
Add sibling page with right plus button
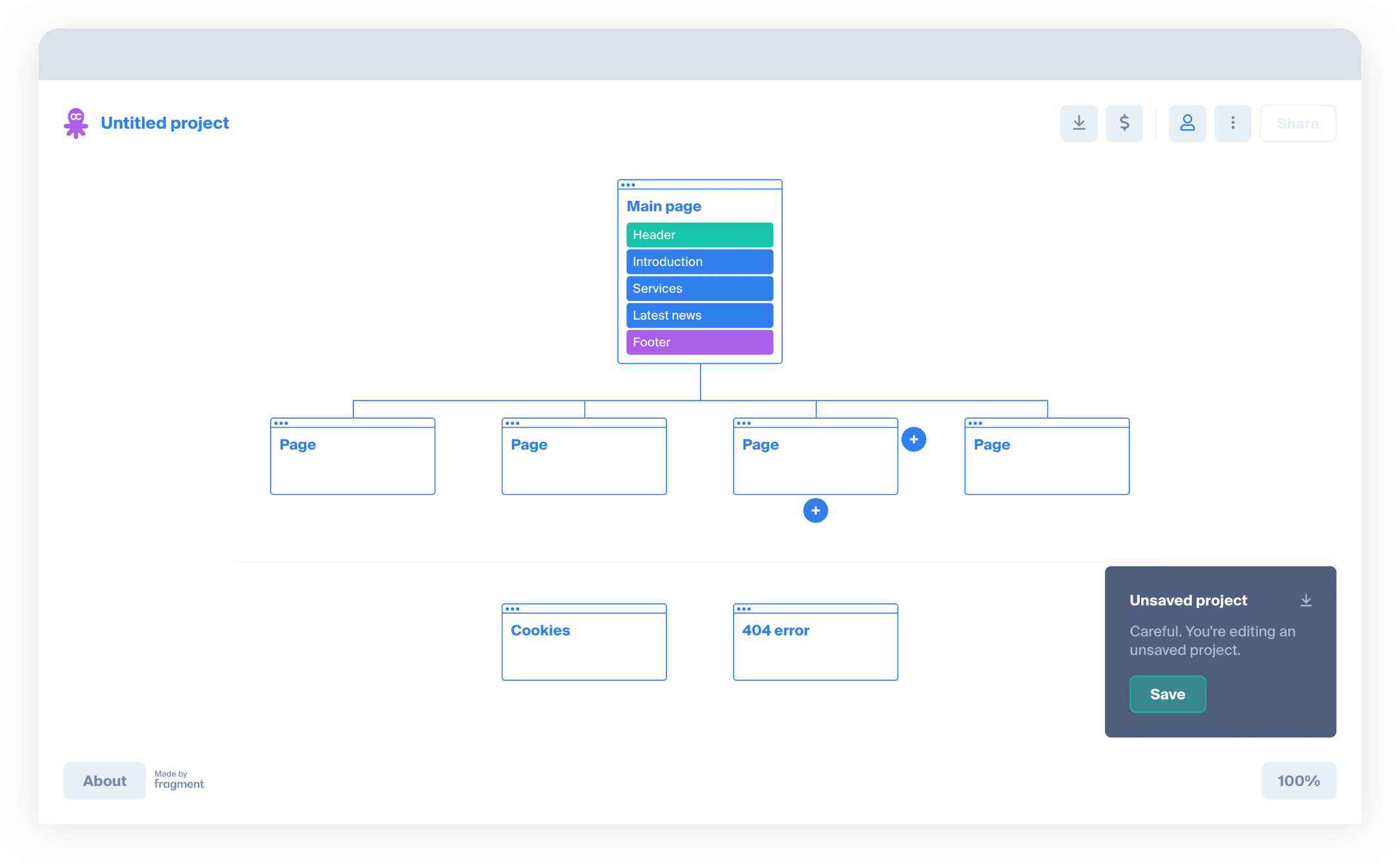913,440
